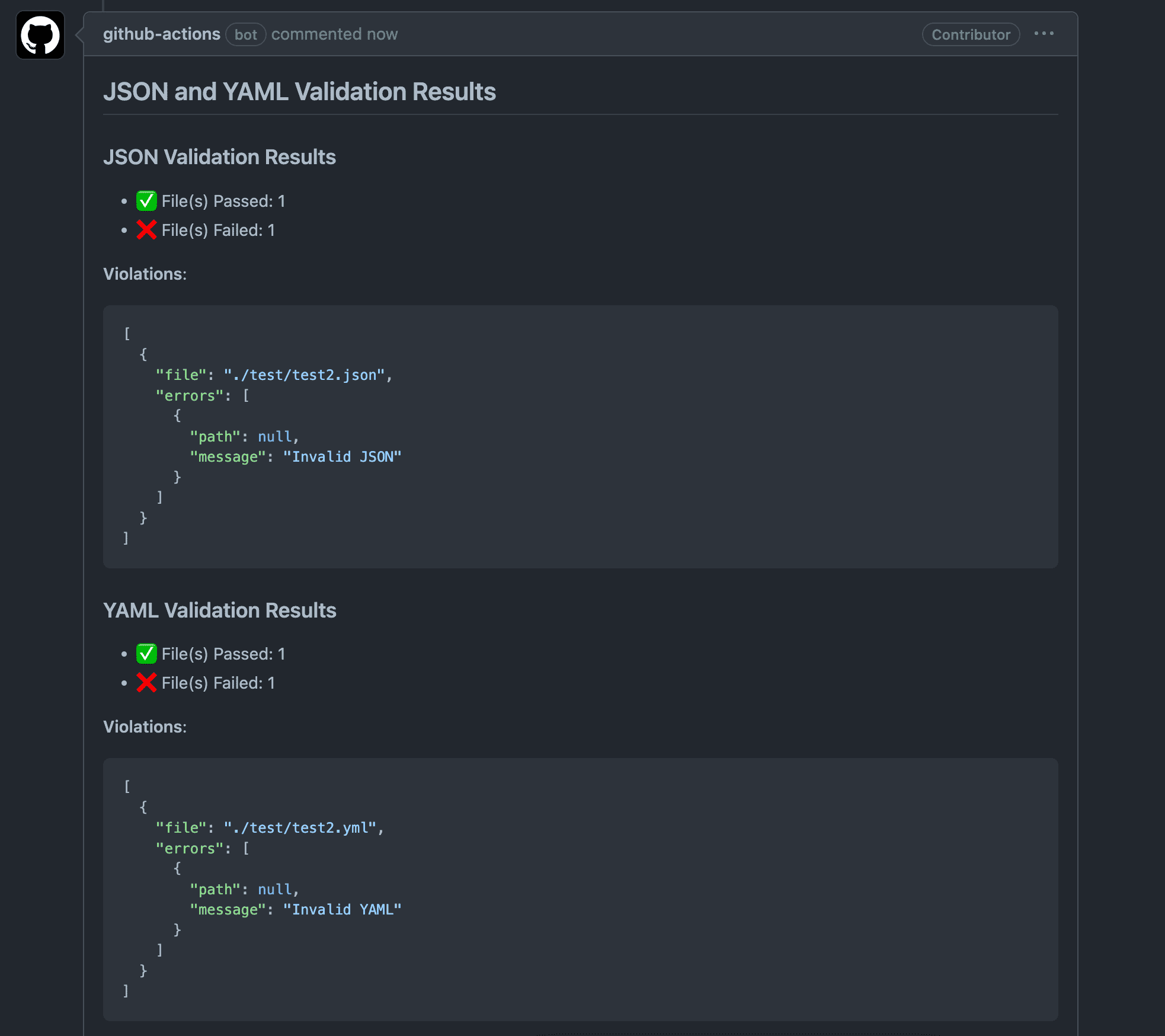Click the GitHub Octocat avatar
1165x1036 pixels.
[40, 35]
